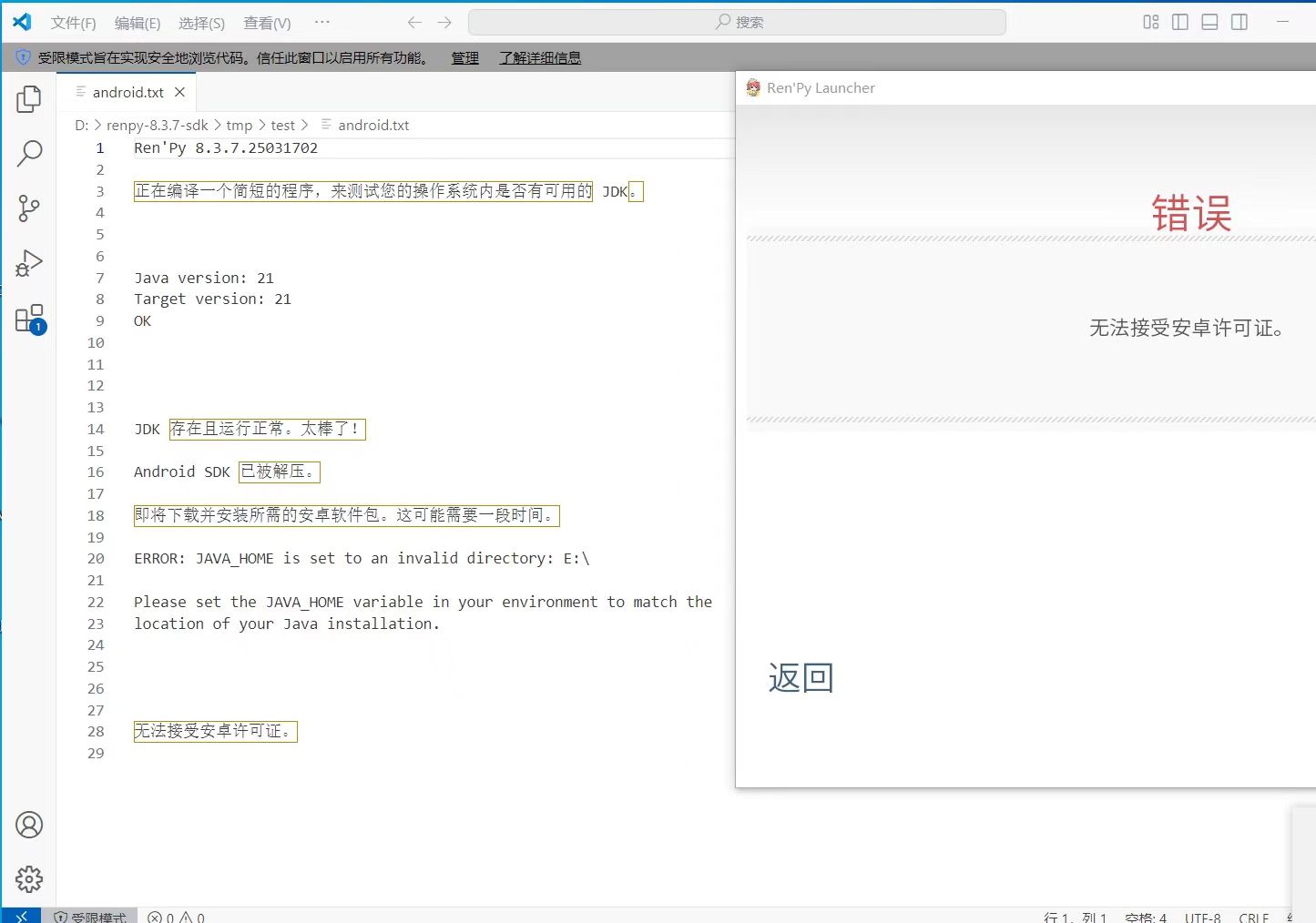Click the renpy-8.3.7-sdk breadcrumb

coord(157,125)
